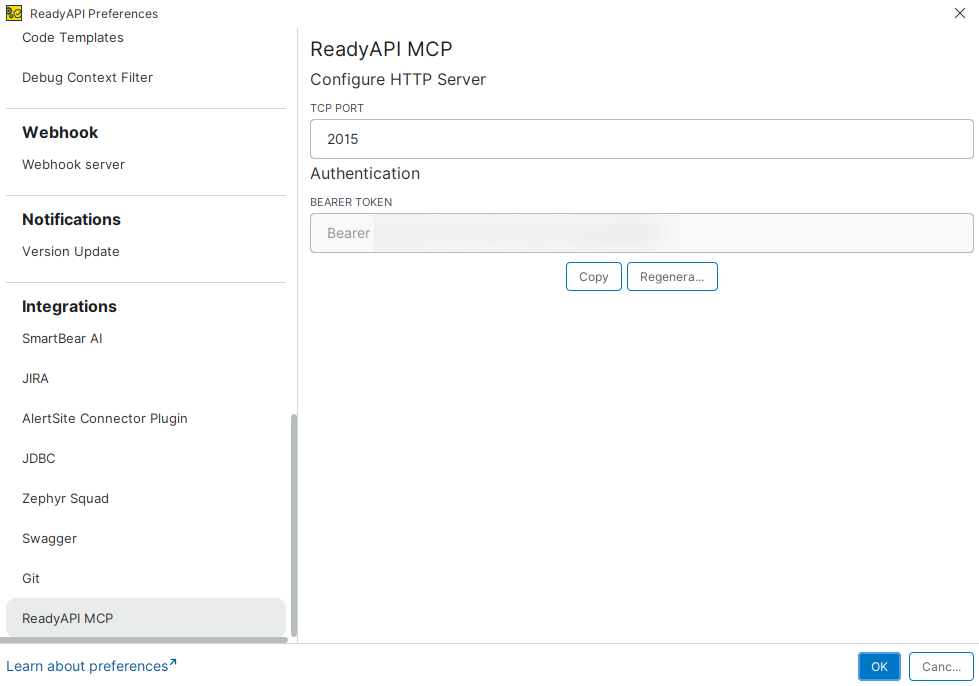This screenshot has height=686, width=979.
Task: Click the sidebar vertical scrollbar
Action: (293, 524)
